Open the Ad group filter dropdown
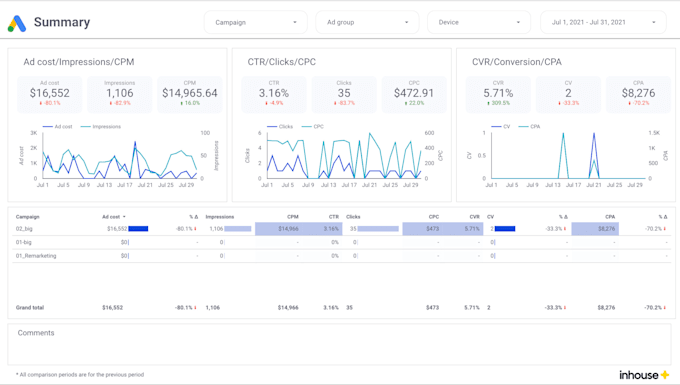The height and width of the screenshot is (385, 680). coord(367,22)
